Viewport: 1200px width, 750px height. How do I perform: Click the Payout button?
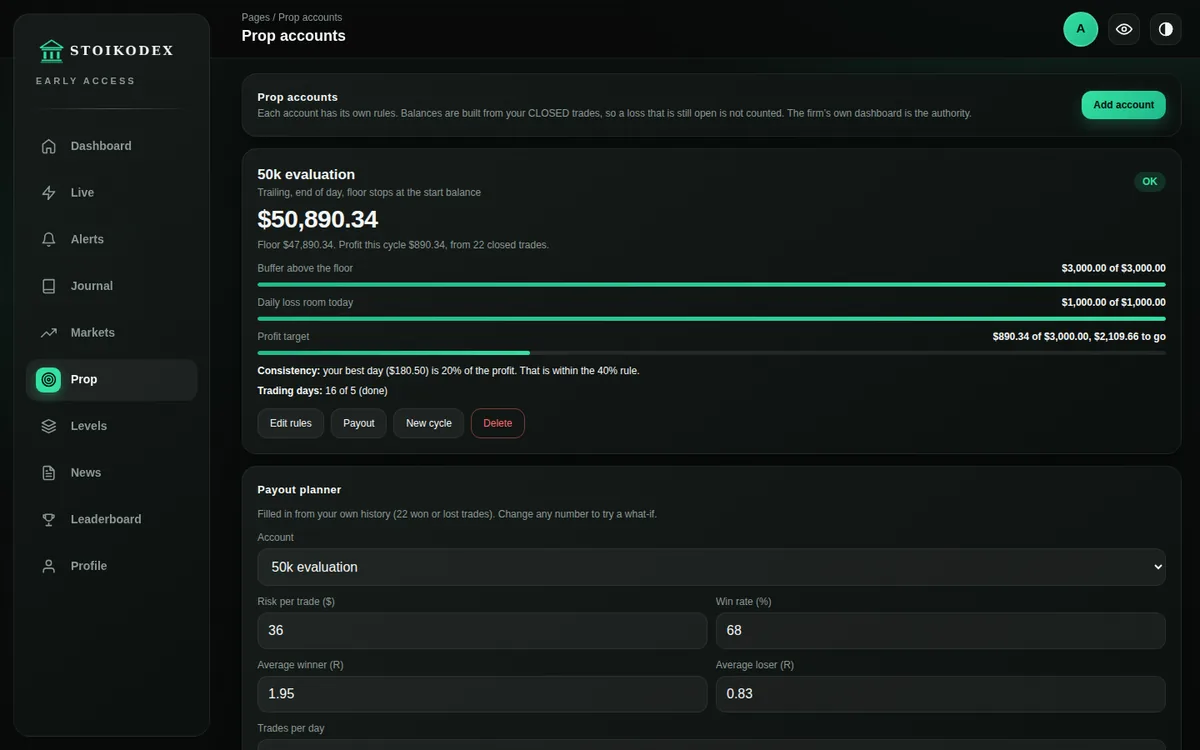(358, 423)
